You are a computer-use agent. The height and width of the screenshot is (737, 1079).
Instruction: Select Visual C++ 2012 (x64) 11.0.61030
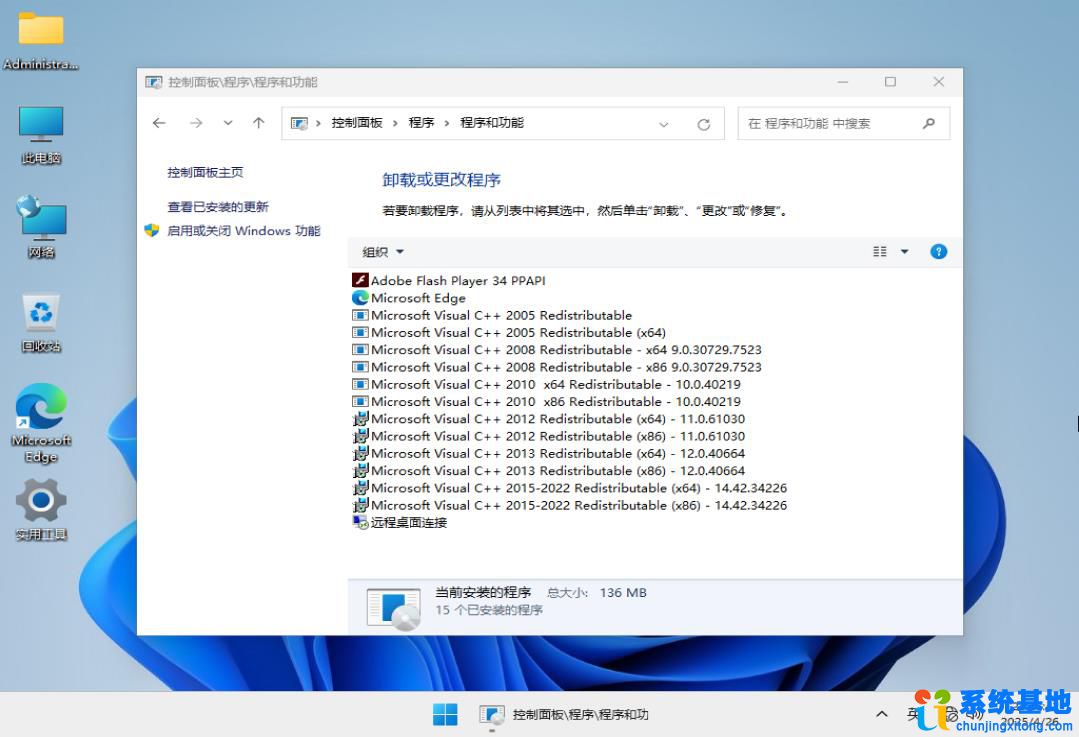coord(558,418)
